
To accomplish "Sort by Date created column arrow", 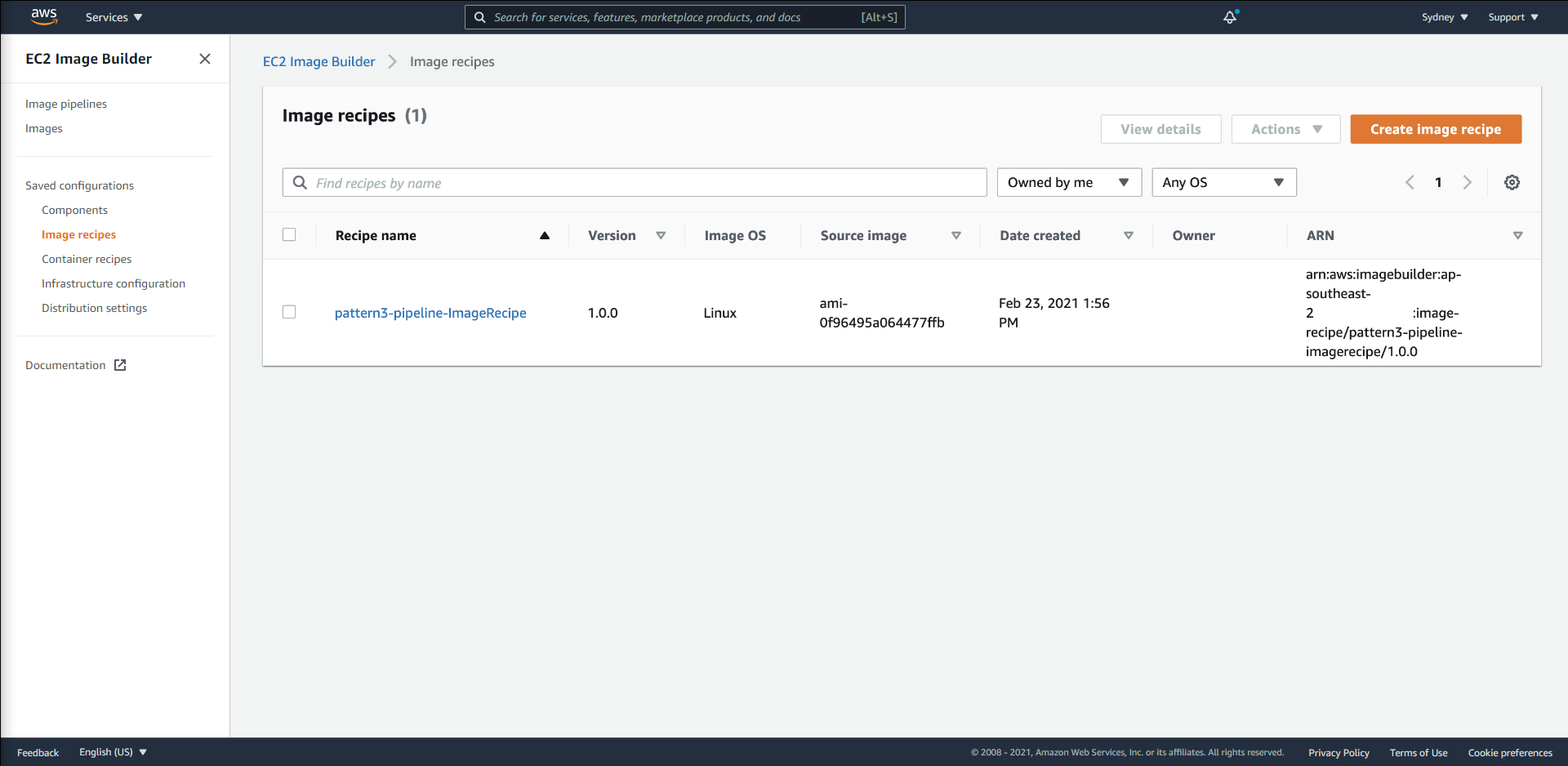I will click(1128, 235).
